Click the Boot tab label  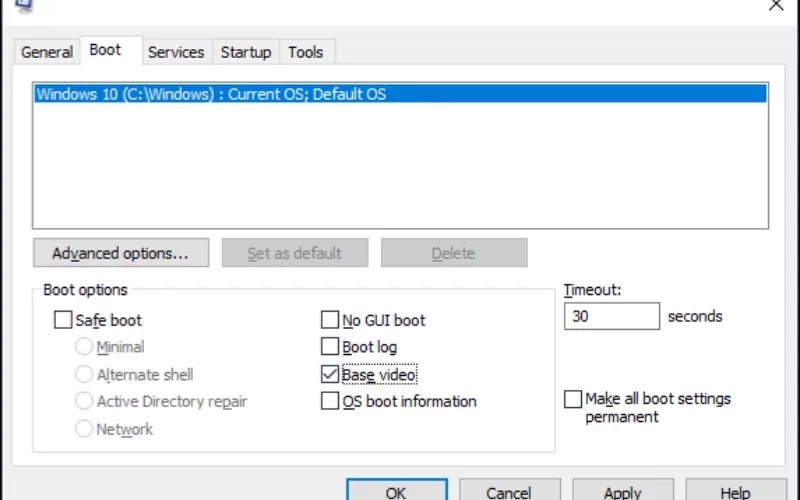click(x=105, y=50)
